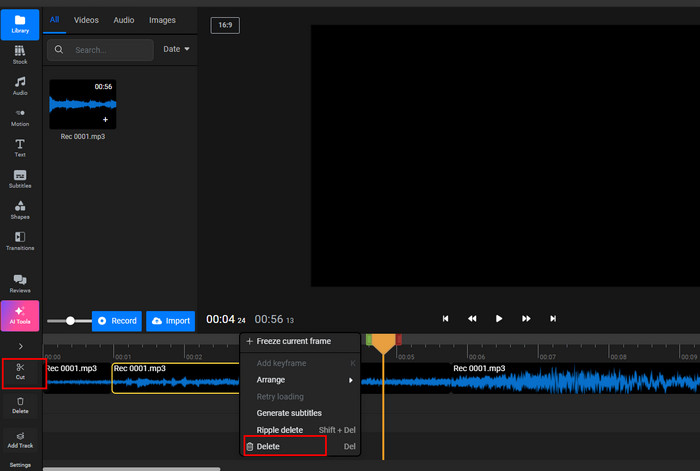
Task: Click the library search field
Action: click(x=100, y=50)
